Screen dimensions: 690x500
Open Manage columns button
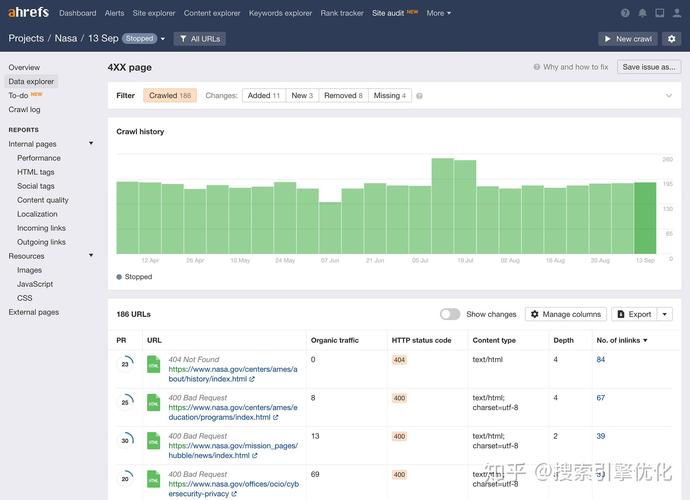tap(566, 314)
